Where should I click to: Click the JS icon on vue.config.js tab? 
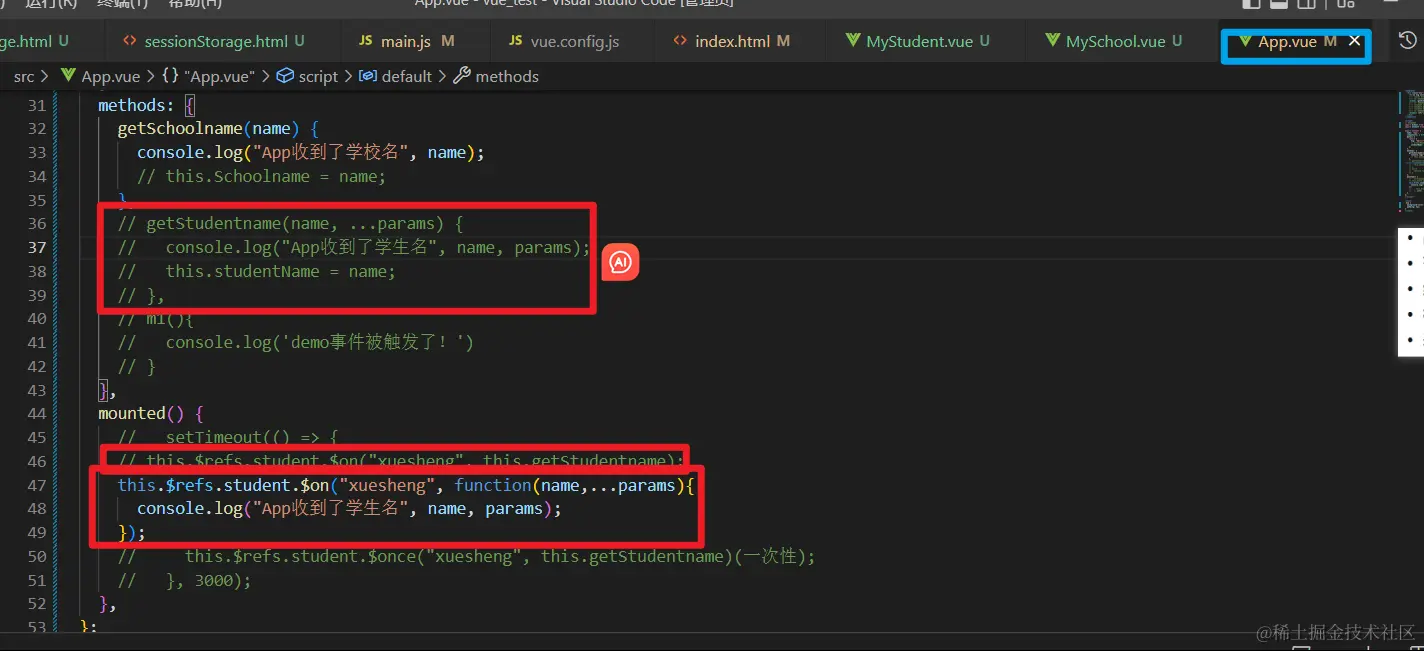point(515,41)
